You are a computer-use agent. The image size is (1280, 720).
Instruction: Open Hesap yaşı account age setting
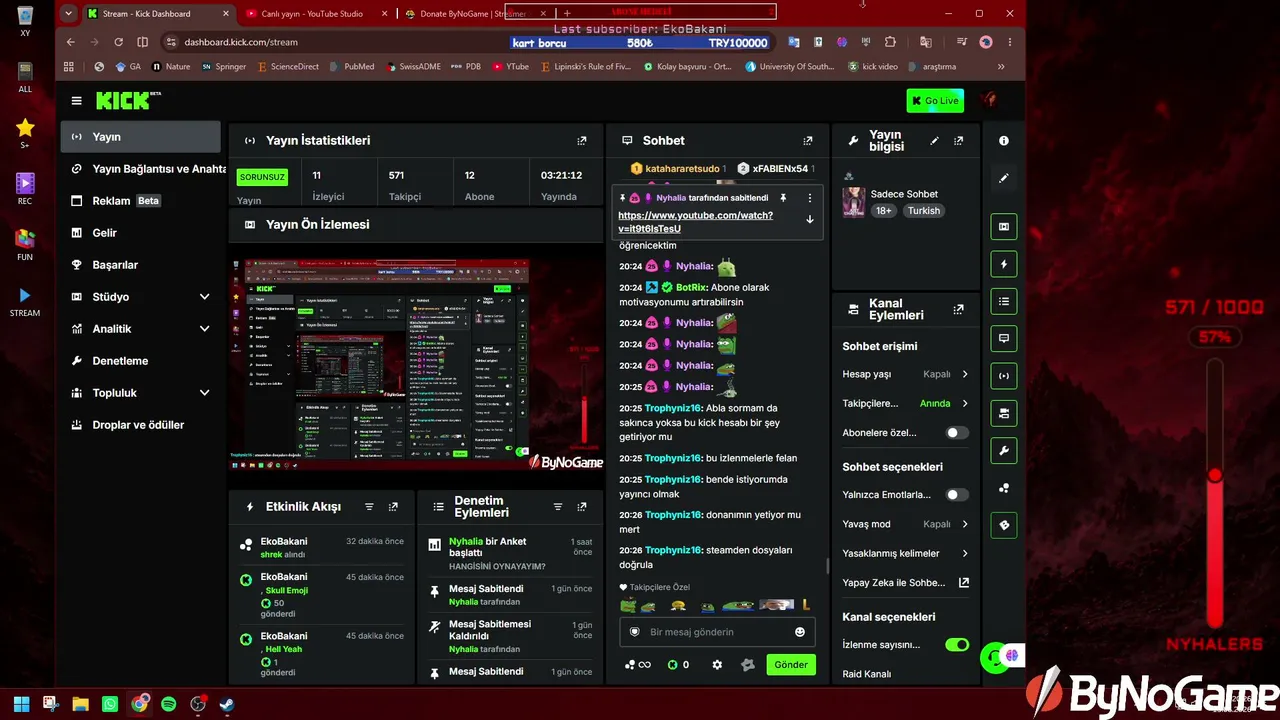pyautogui.click(x=906, y=374)
